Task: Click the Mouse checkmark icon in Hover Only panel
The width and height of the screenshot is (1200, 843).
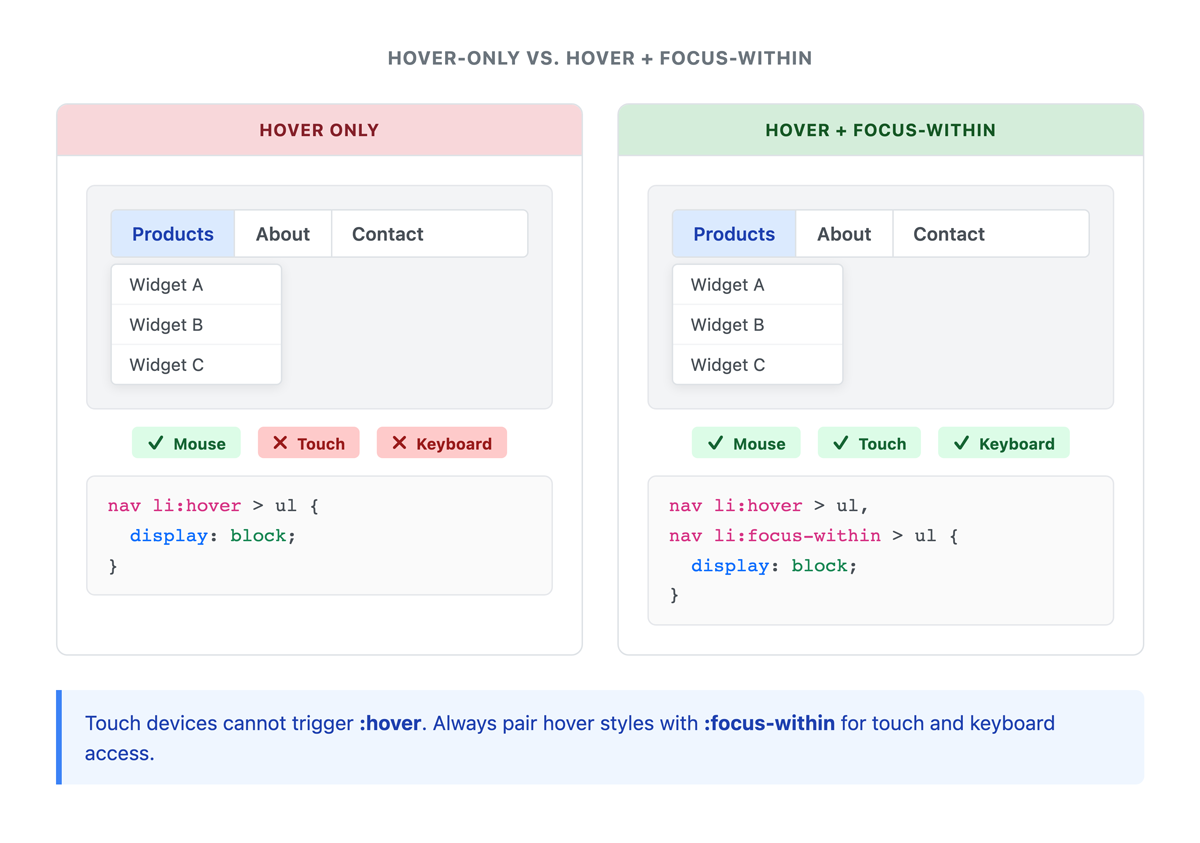Action: [x=156, y=443]
